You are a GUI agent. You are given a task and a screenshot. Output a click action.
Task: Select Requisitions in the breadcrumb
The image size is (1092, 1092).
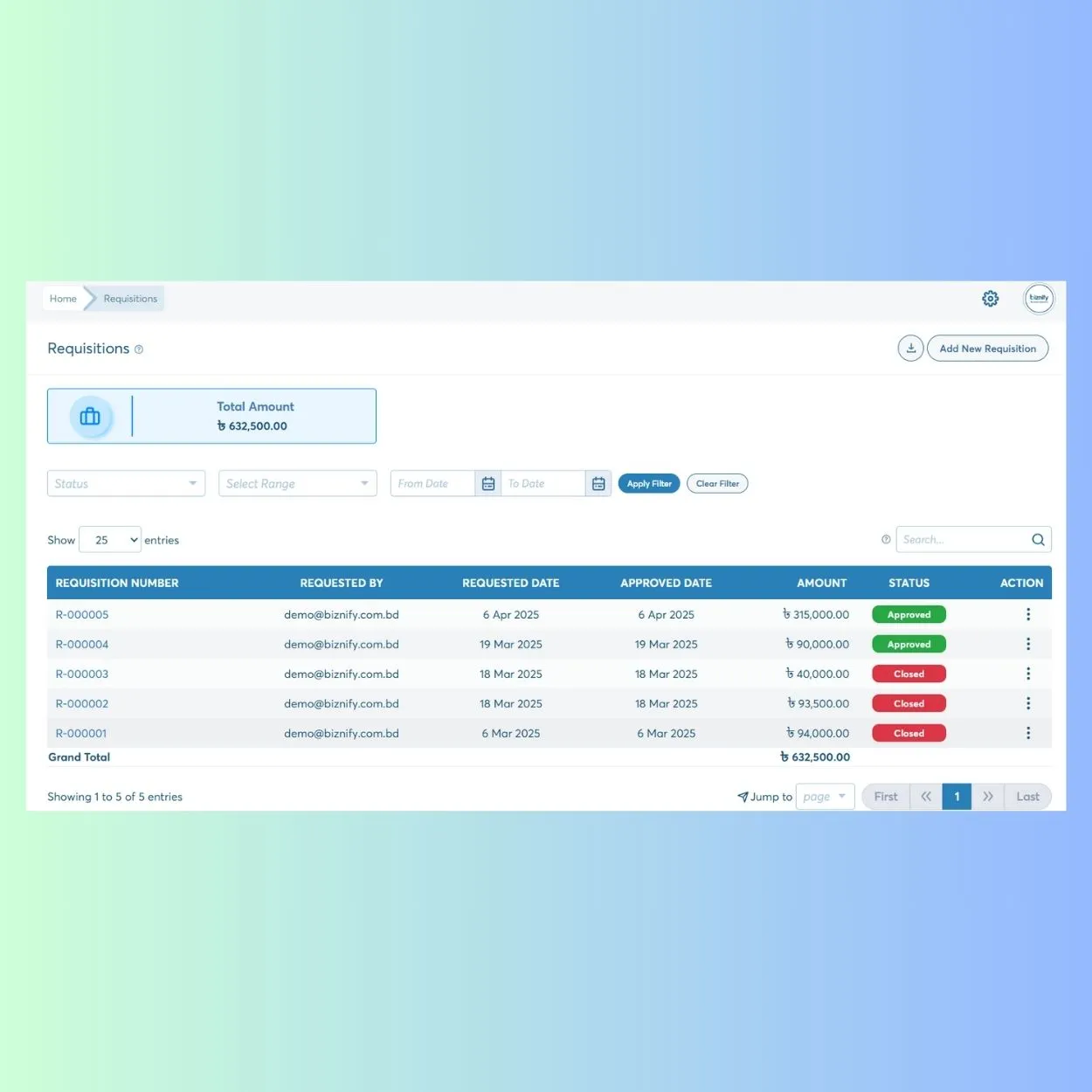[129, 298]
